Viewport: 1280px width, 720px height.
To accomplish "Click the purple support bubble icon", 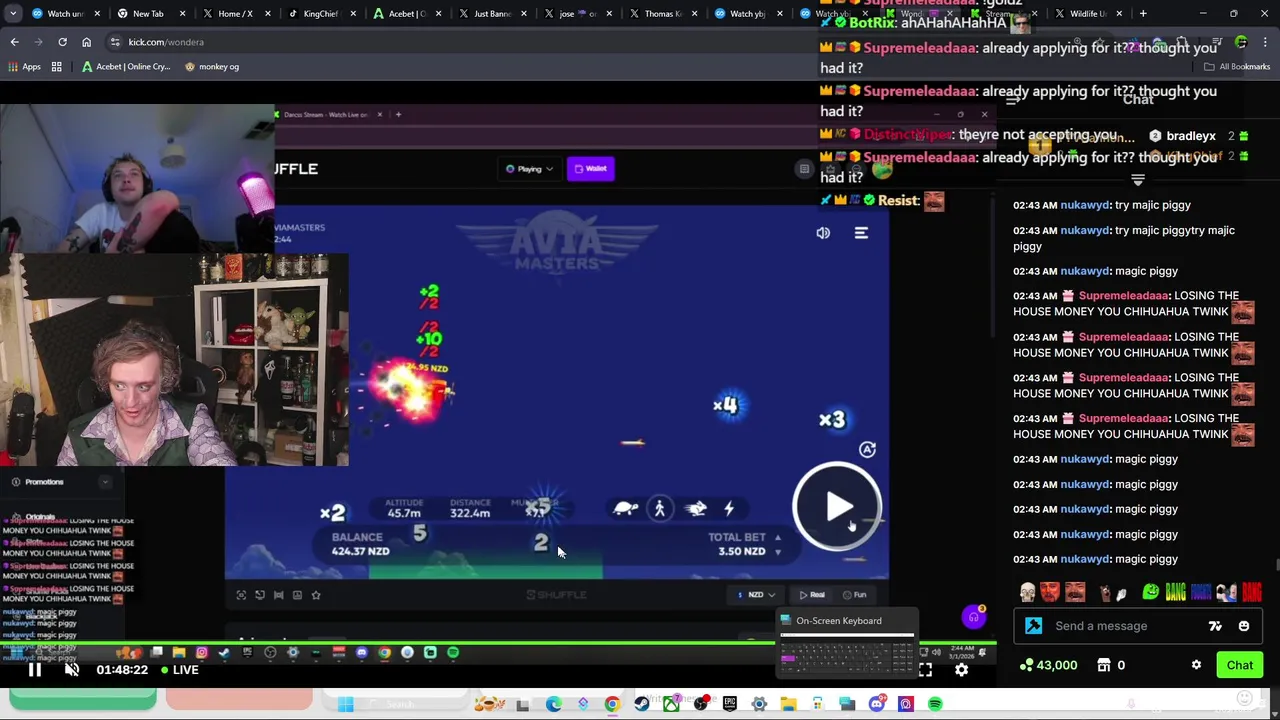I will [x=973, y=617].
